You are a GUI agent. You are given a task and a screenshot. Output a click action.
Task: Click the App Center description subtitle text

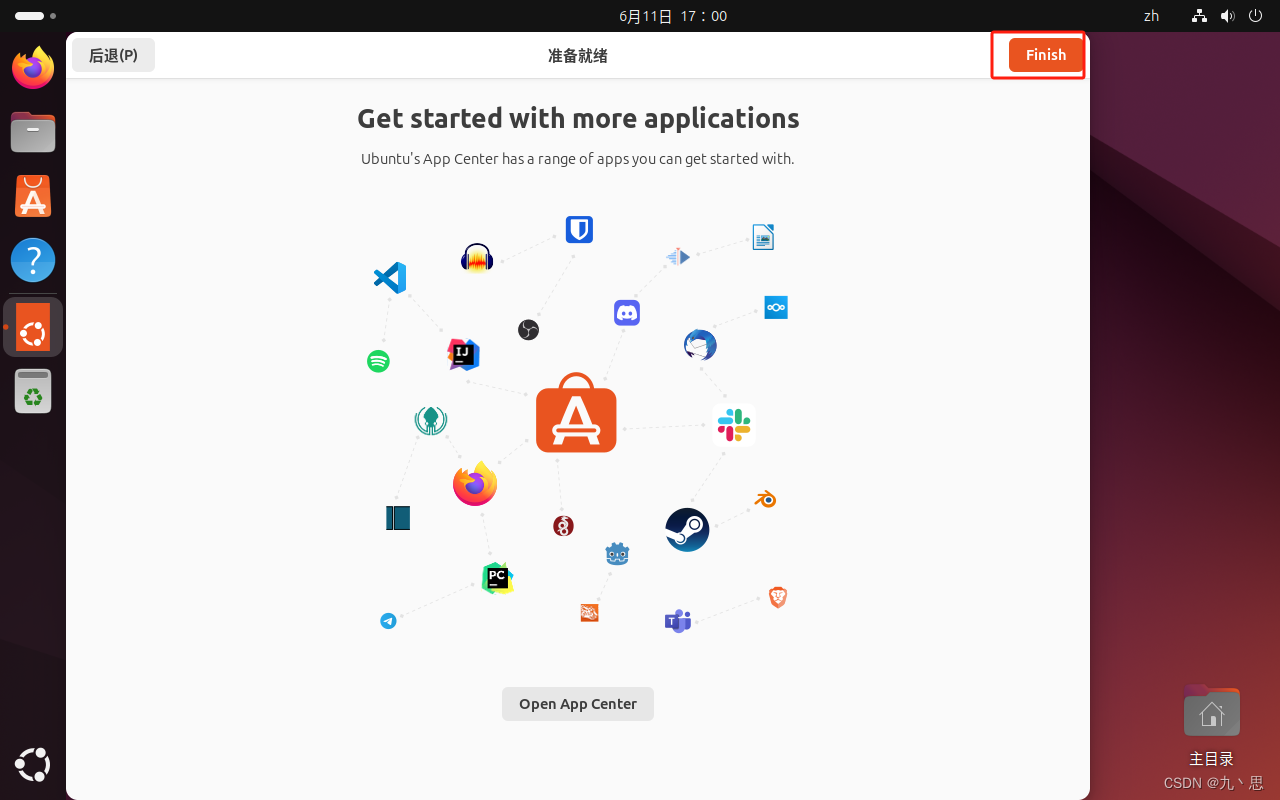(578, 159)
